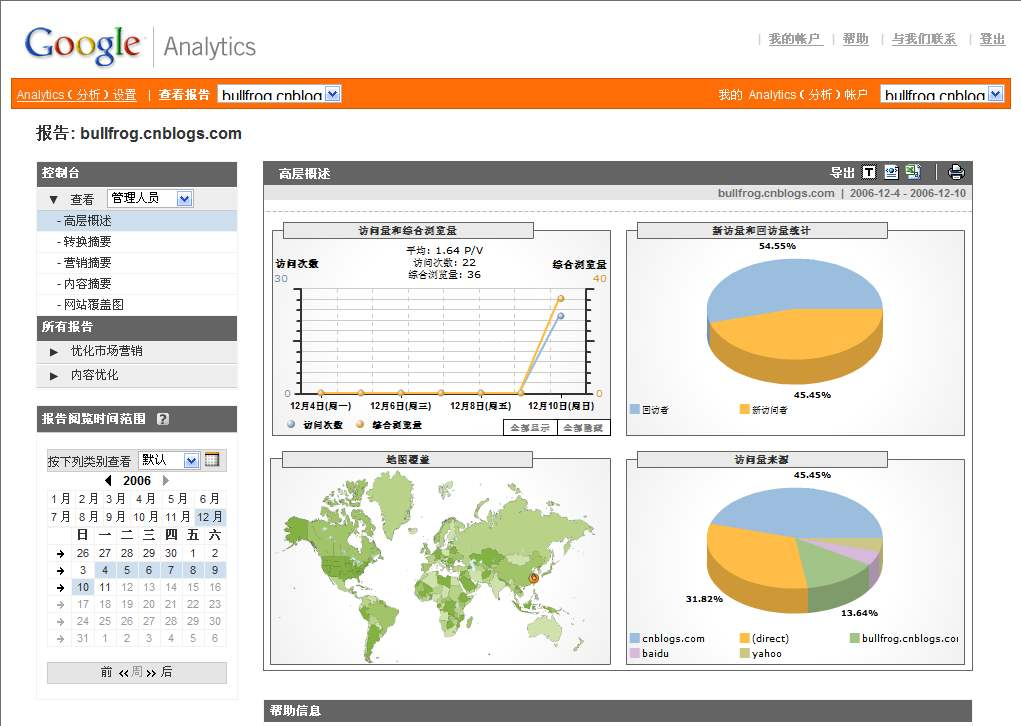Export report as XML icon

tap(891, 172)
